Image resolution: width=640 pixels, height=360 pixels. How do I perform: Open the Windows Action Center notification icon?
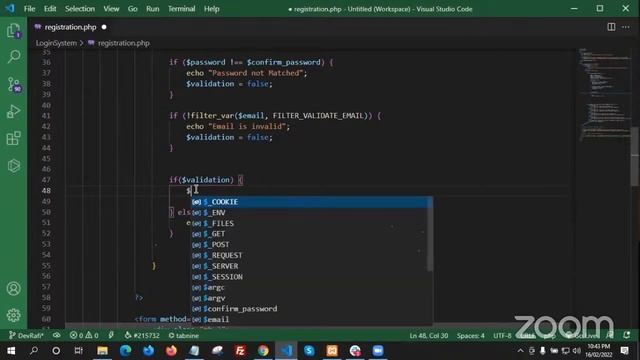[624, 351]
